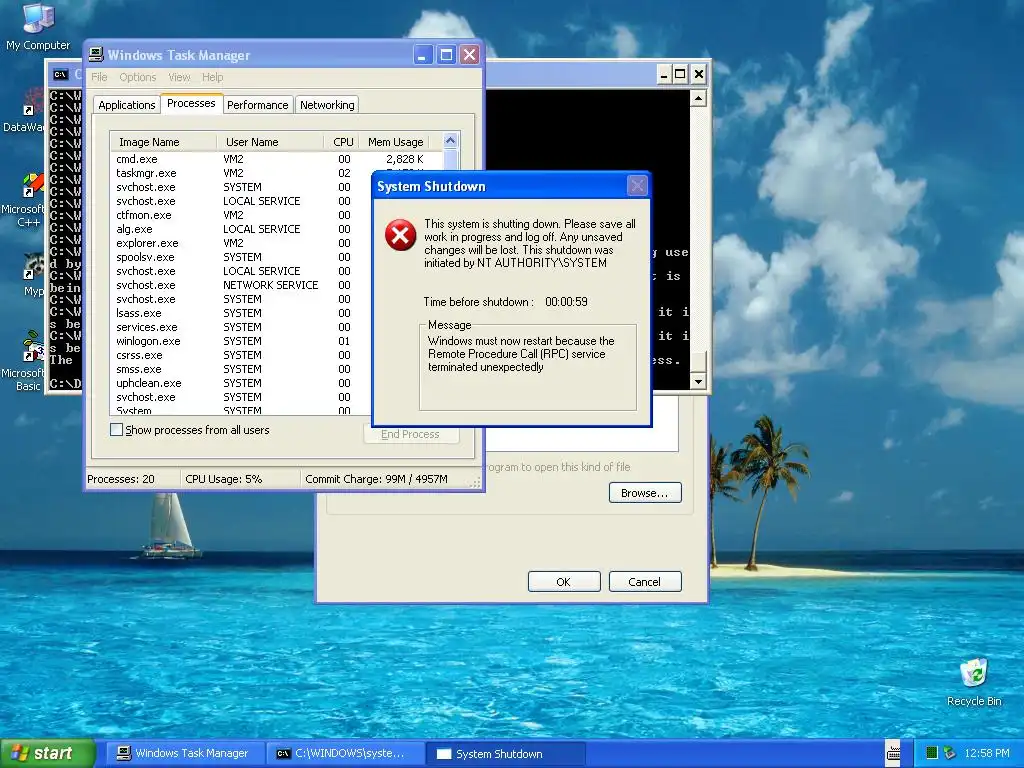
Task: Select lsass.exe process row
Action: tap(240, 313)
